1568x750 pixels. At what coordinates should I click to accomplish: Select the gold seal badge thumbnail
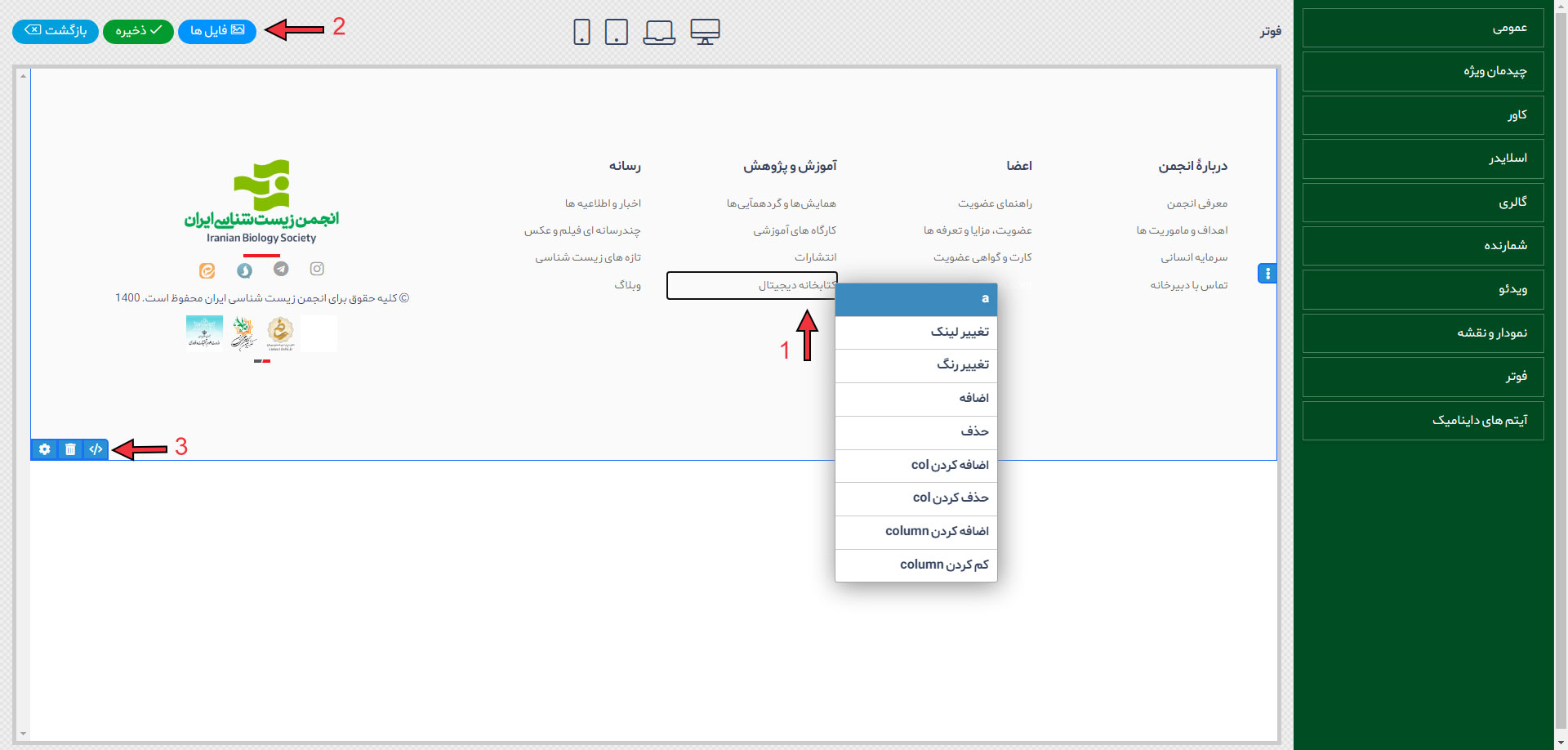[x=280, y=333]
